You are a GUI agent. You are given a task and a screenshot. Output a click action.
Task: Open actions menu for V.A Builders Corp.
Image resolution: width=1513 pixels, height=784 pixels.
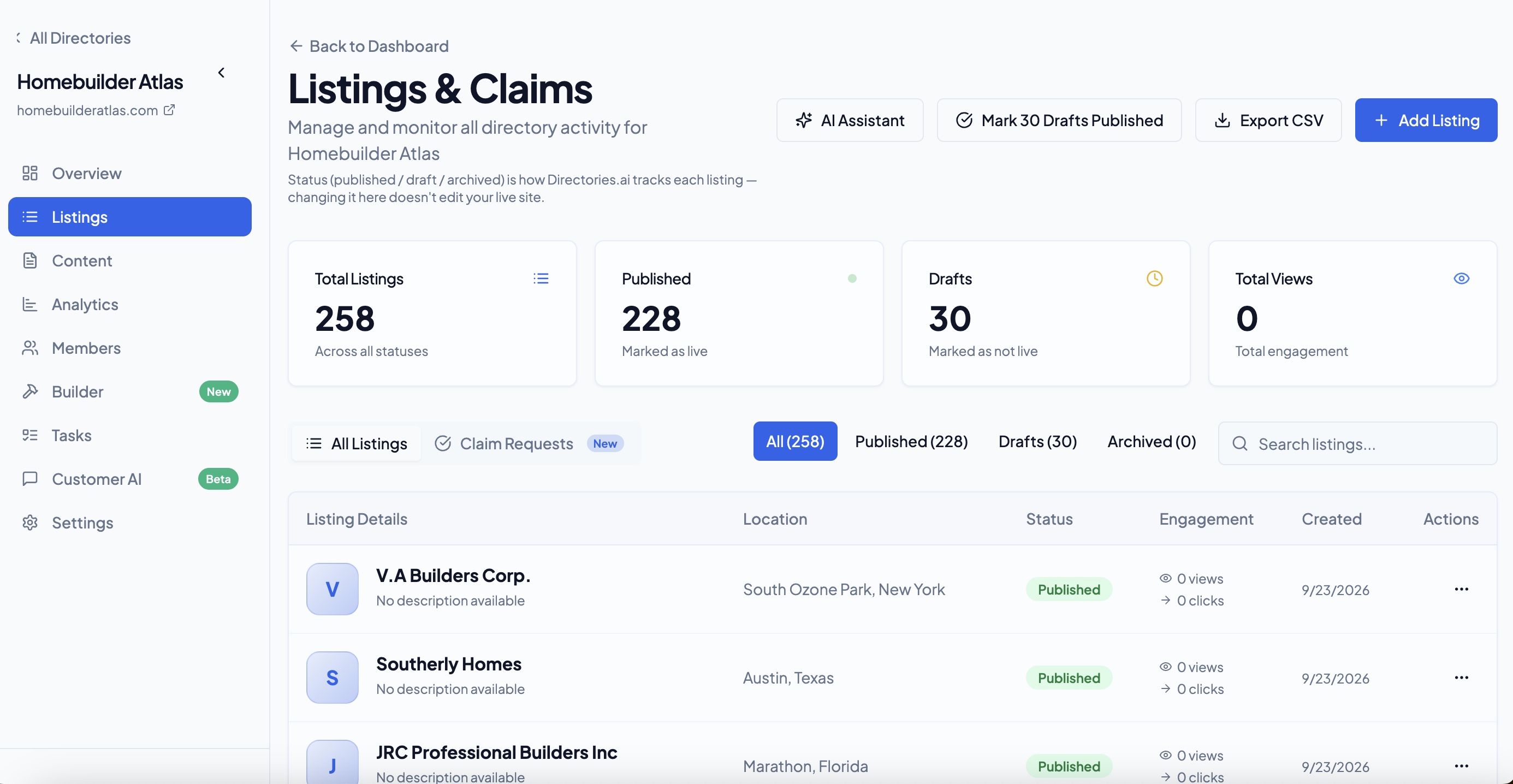[x=1461, y=589]
